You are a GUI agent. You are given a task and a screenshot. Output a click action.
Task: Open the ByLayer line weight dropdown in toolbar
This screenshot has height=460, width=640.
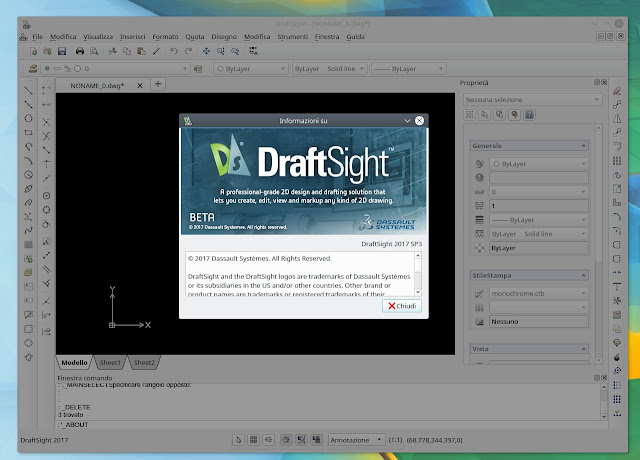408,69
